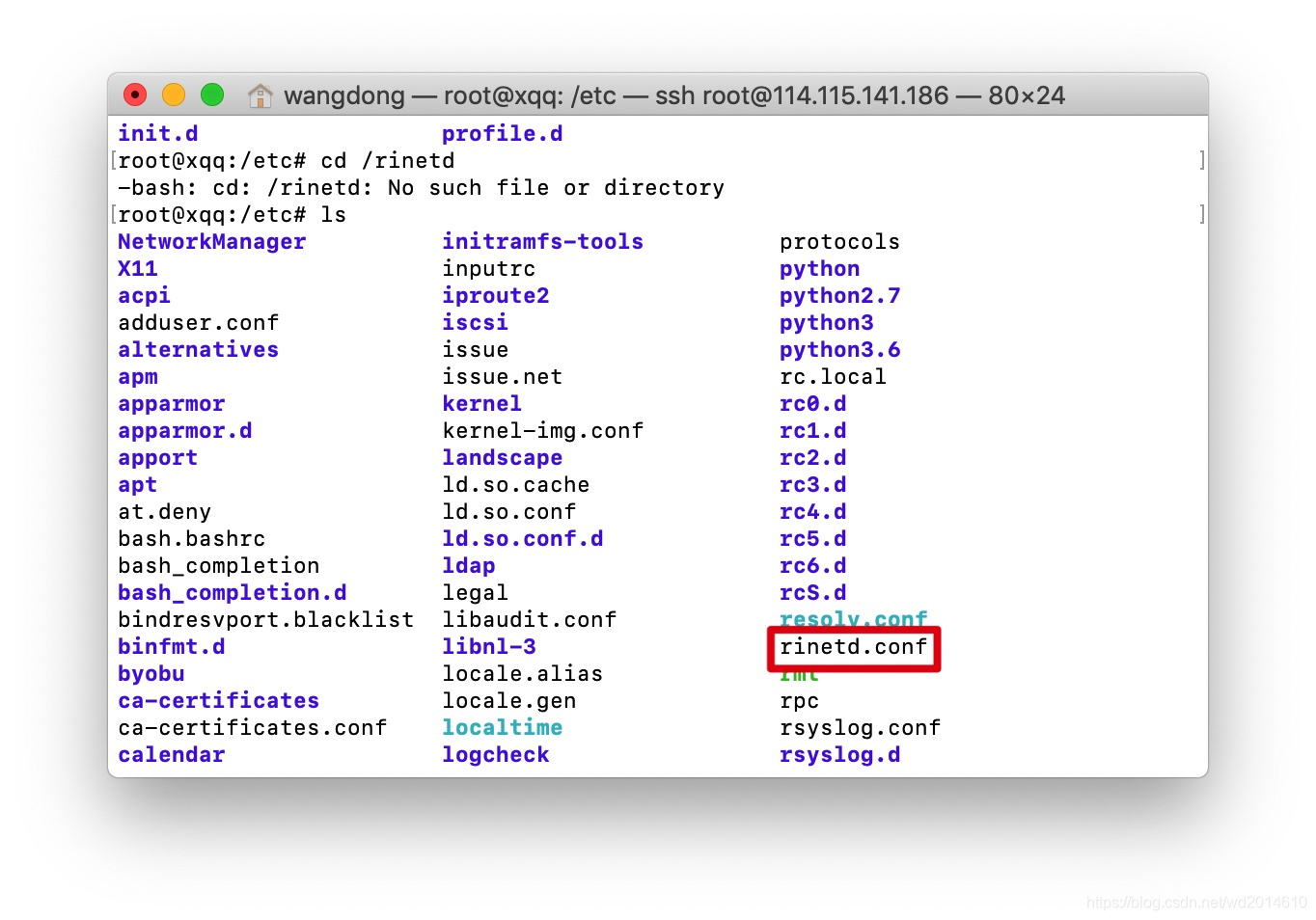Click the kernel-img.conf file entry
The width and height of the screenshot is (1316, 920).
tap(543, 431)
